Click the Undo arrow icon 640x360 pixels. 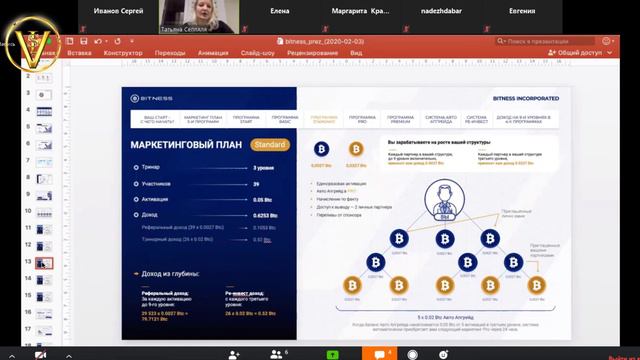[x=98, y=41]
